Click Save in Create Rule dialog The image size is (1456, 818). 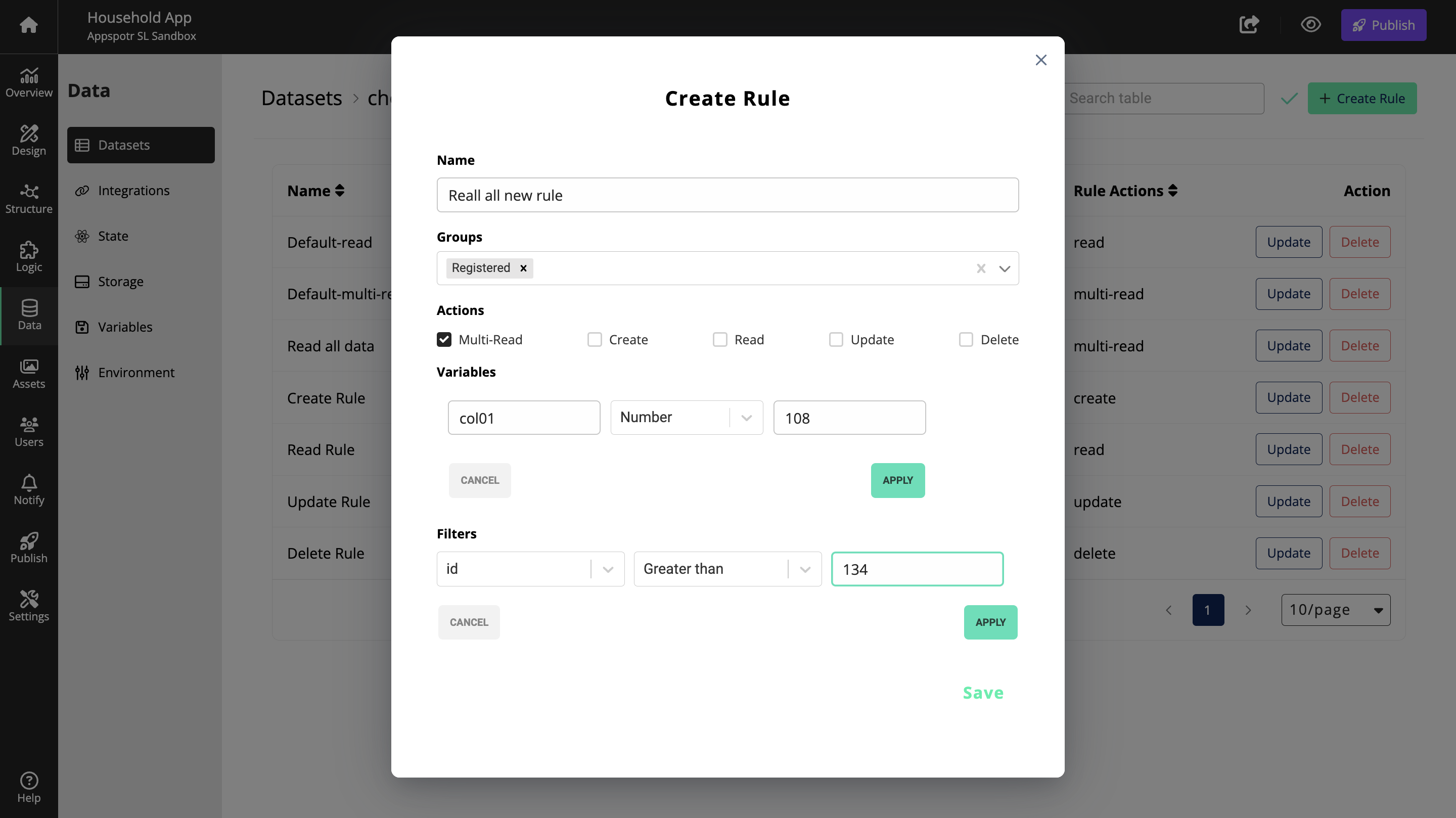[983, 693]
